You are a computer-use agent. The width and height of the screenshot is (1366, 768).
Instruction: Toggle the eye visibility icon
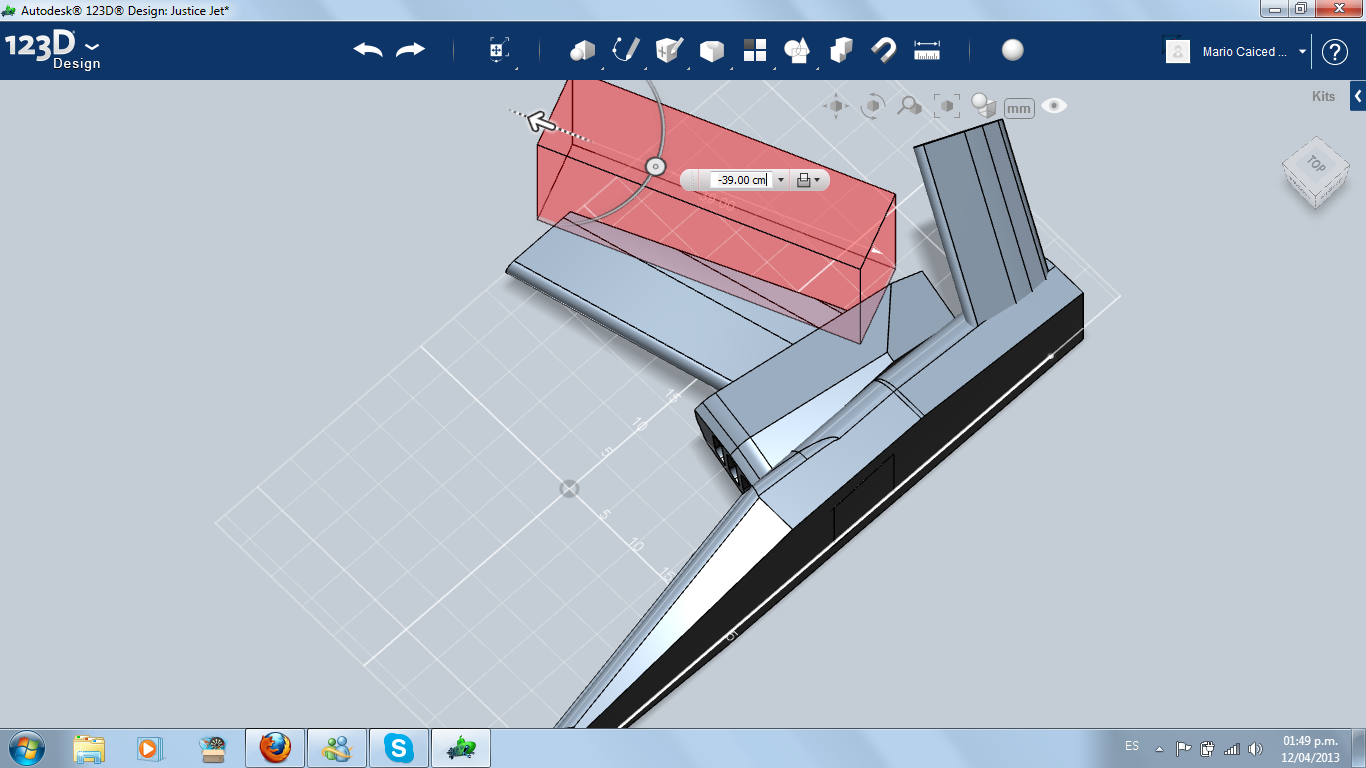[x=1054, y=106]
